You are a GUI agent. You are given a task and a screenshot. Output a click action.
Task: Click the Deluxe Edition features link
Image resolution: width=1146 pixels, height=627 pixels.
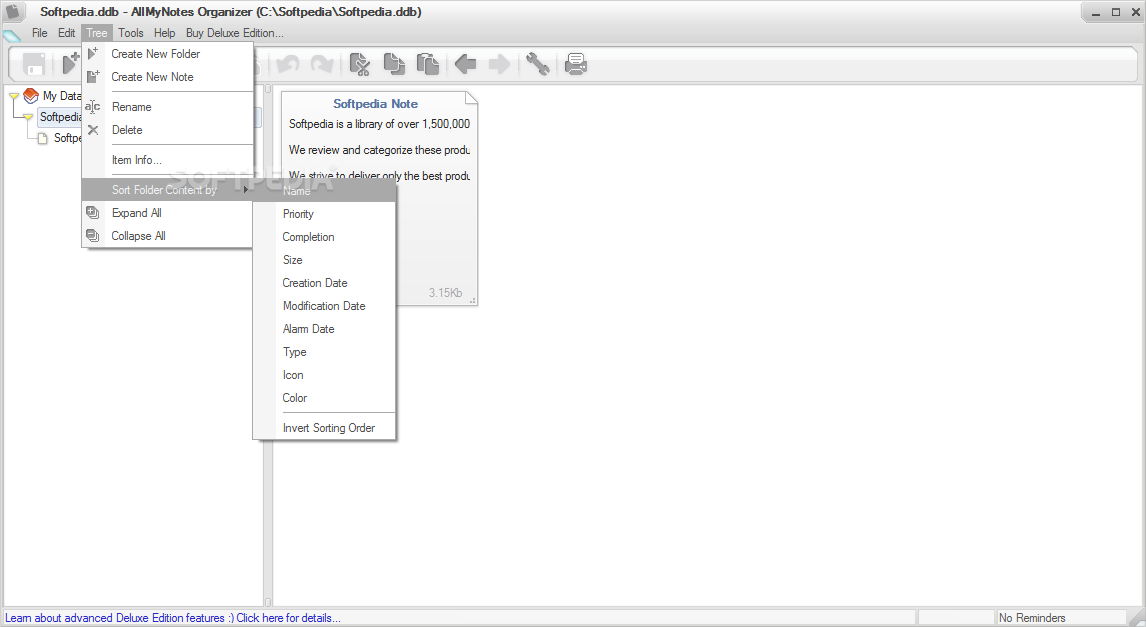click(x=172, y=618)
